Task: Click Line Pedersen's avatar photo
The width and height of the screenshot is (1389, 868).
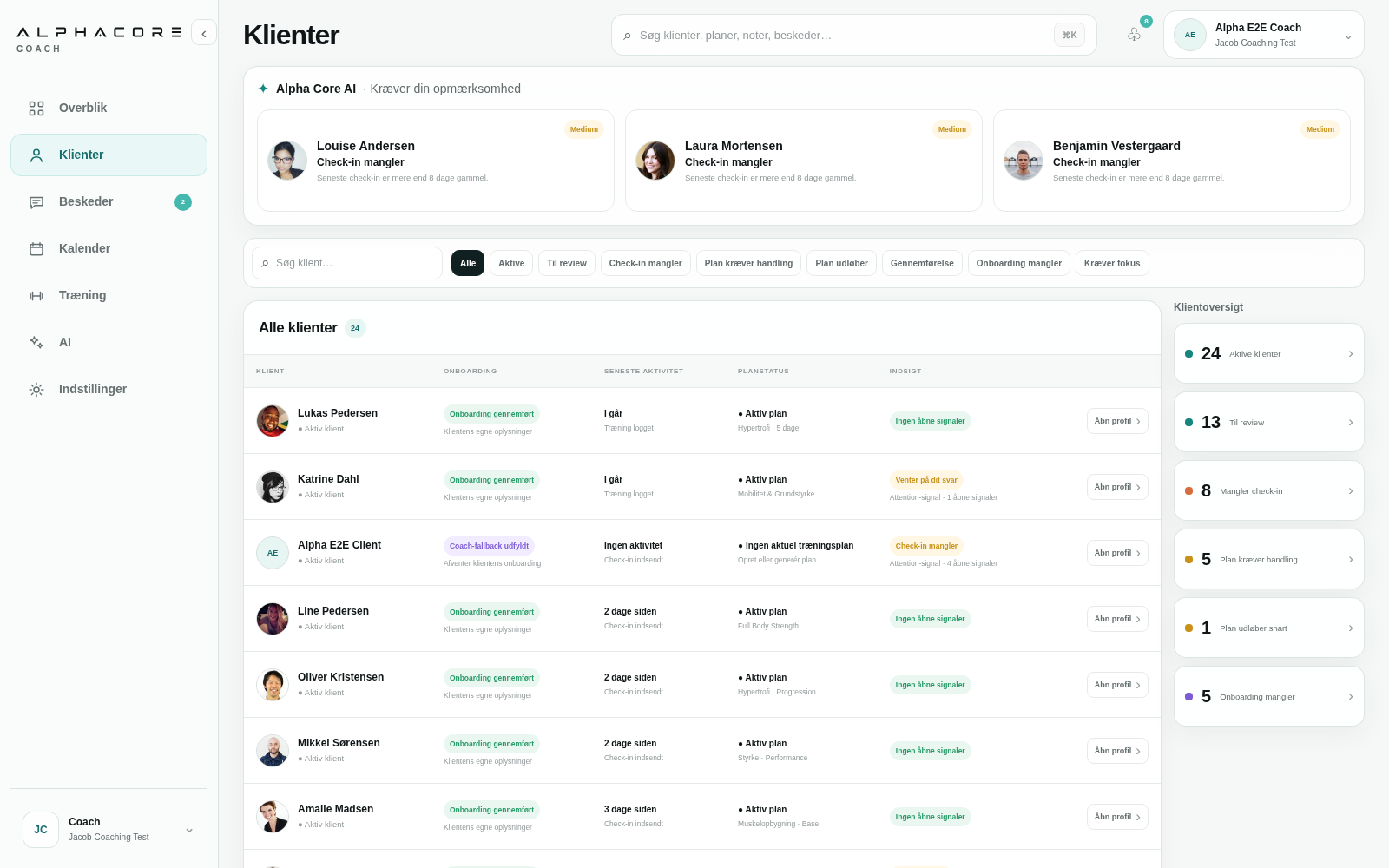Action: (273, 619)
